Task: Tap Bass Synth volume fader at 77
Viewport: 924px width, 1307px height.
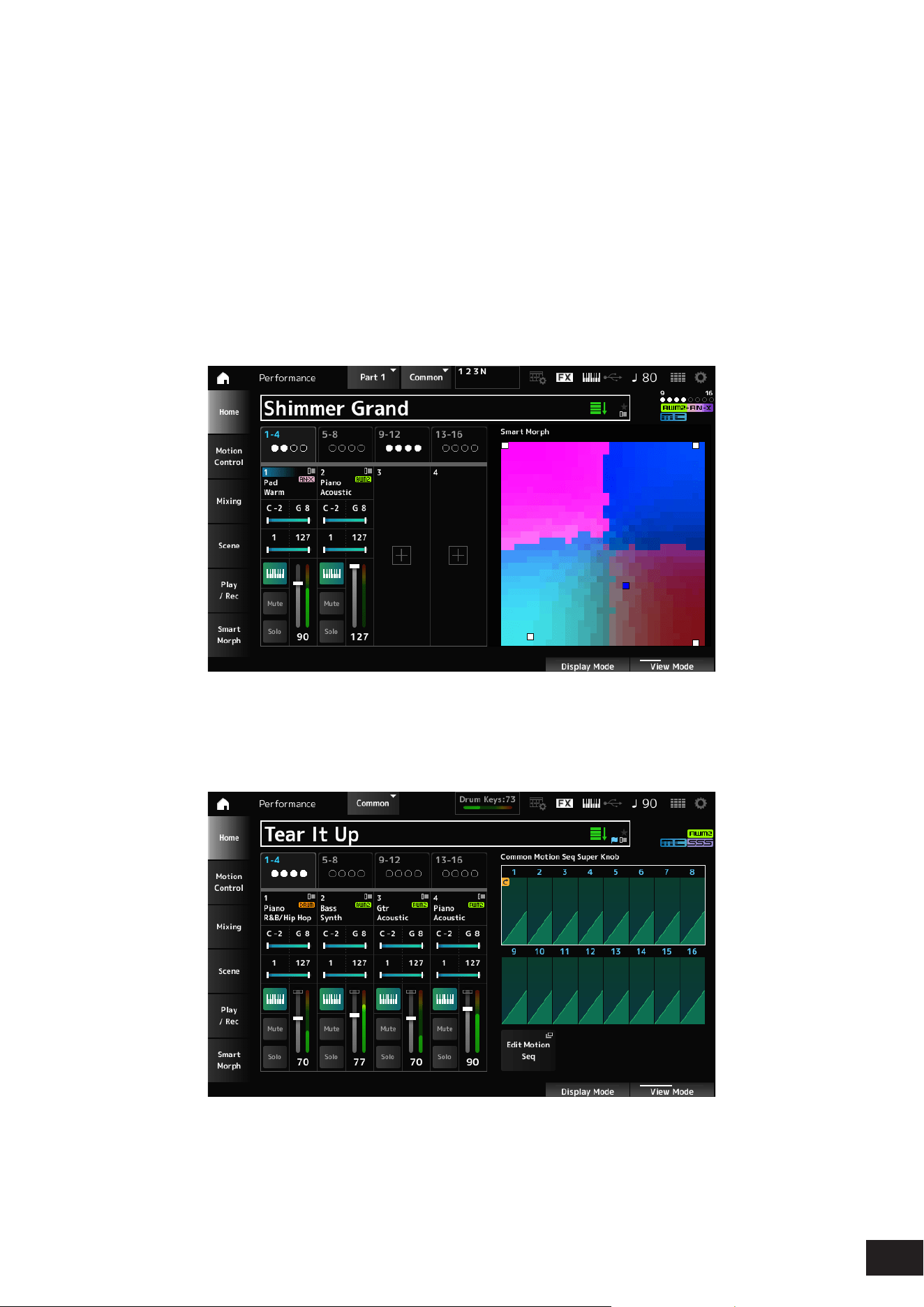Action: click(355, 1021)
